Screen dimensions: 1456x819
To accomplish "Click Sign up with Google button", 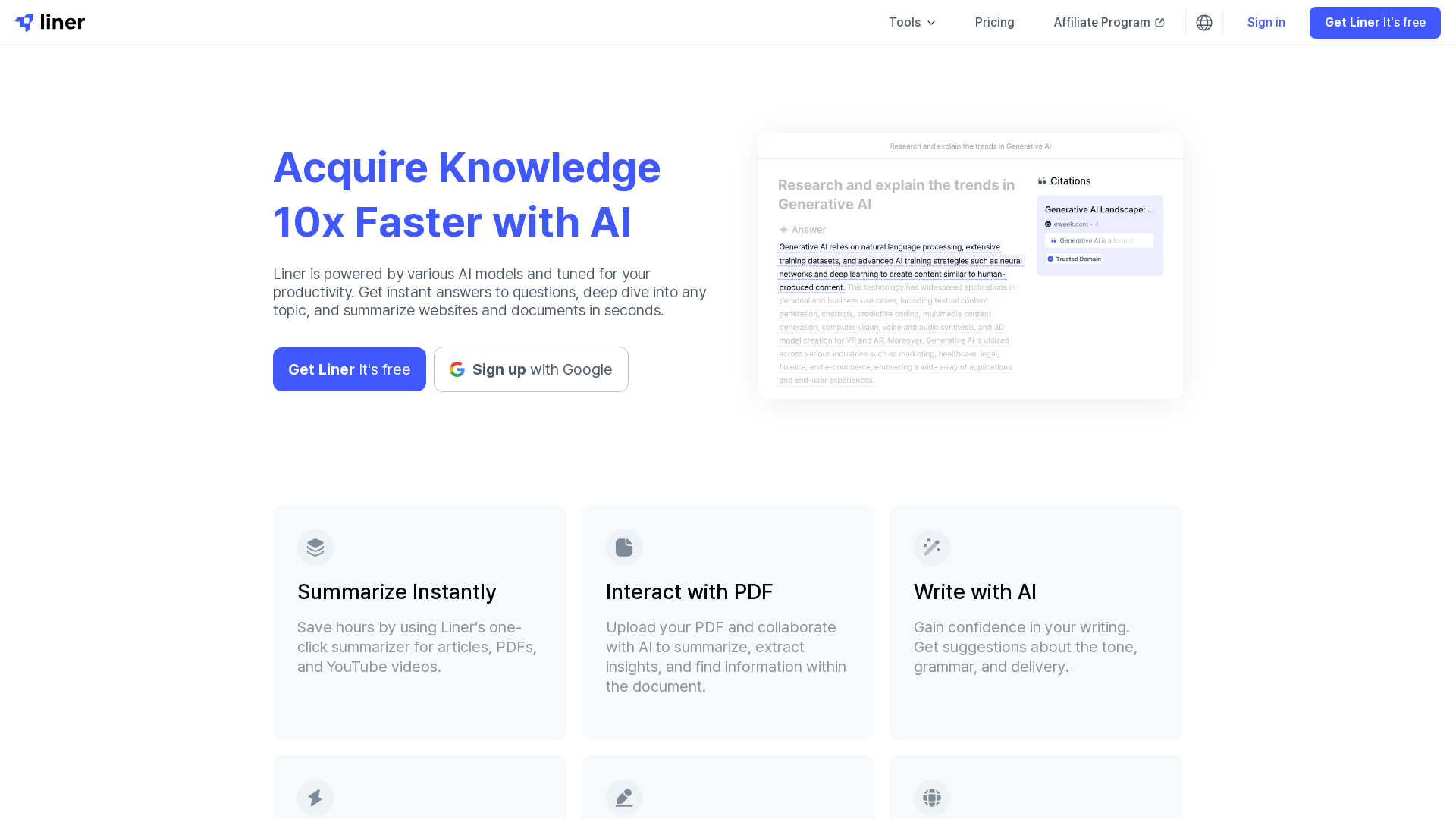I will 531,369.
